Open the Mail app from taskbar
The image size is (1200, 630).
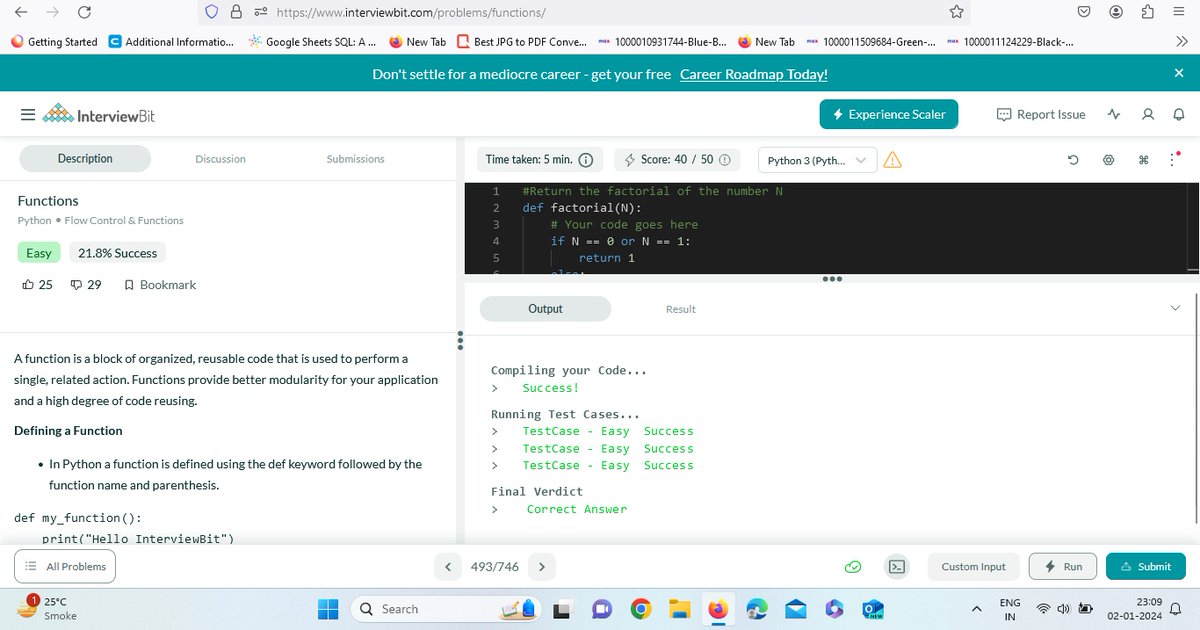pyautogui.click(x=796, y=609)
